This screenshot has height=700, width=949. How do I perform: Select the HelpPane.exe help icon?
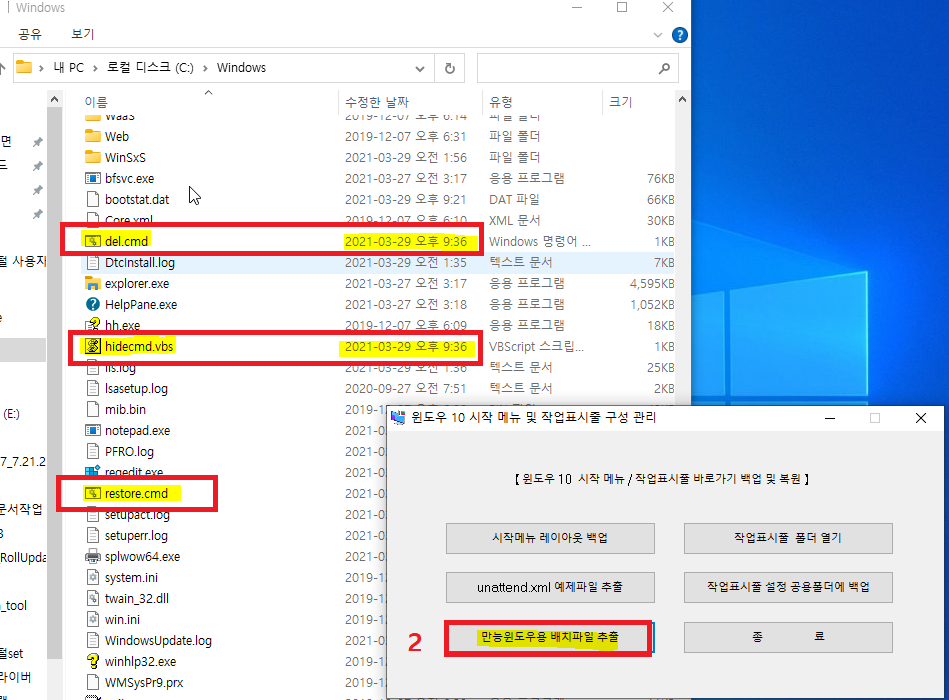pyautogui.click(x=93, y=304)
